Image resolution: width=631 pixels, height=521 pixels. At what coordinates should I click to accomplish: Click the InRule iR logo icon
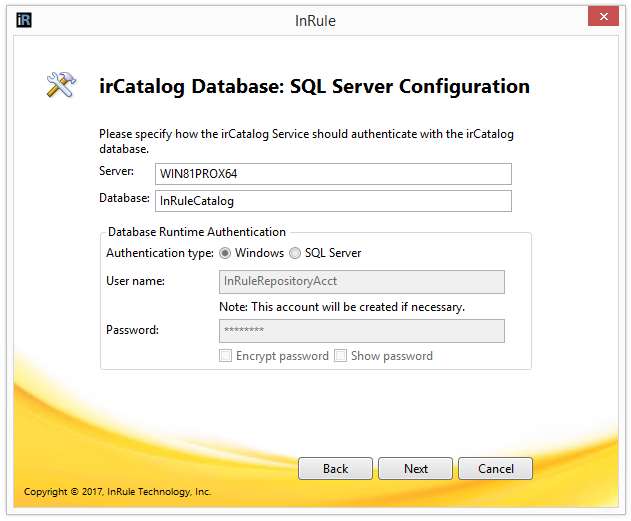pos(24,20)
